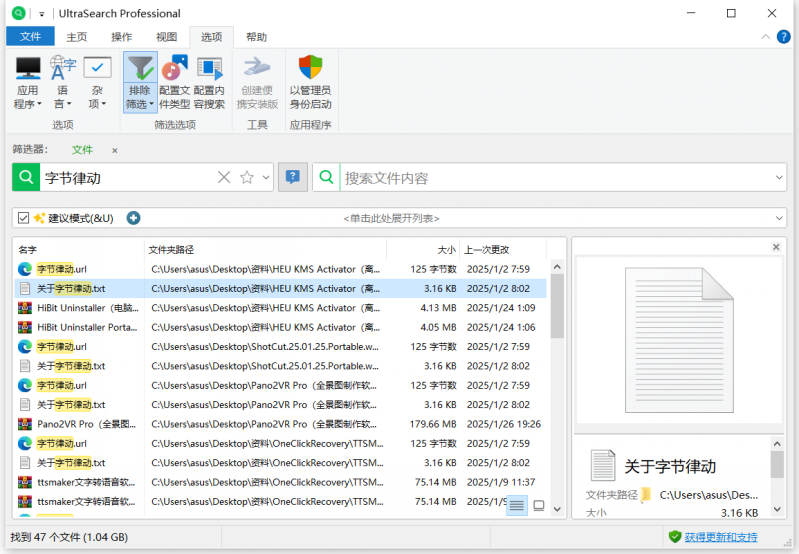Switch to details list view icon
The image size is (799, 554).
point(517,505)
